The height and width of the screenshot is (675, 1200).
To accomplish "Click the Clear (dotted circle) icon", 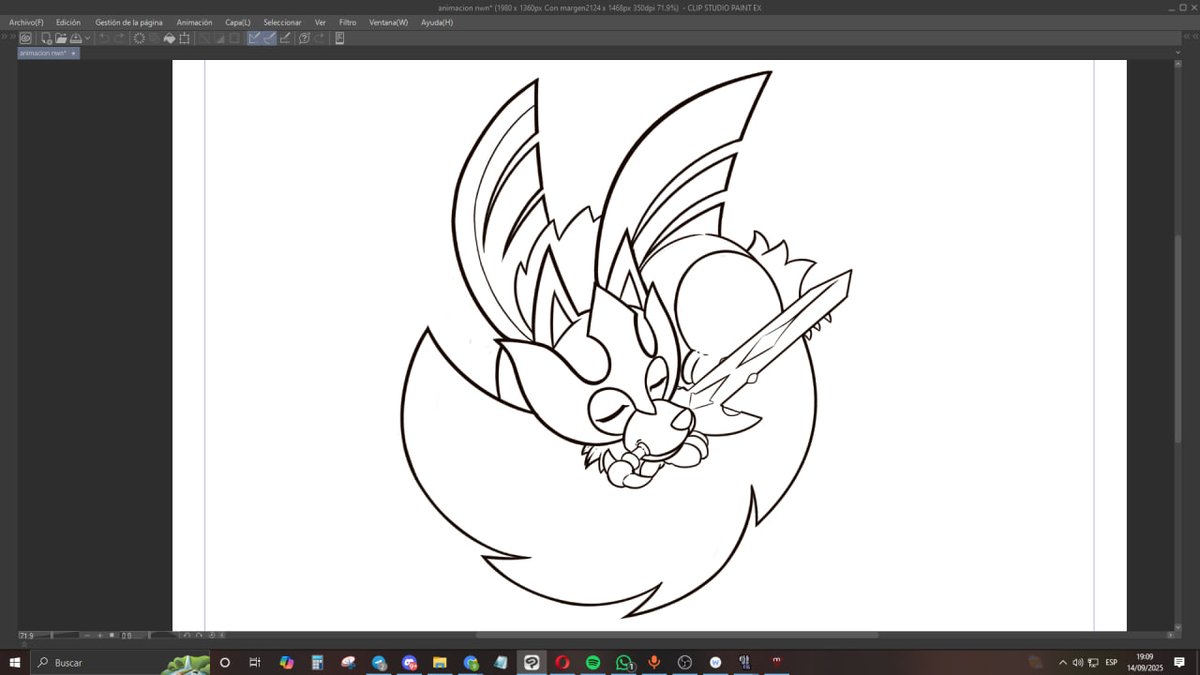I will (x=139, y=38).
